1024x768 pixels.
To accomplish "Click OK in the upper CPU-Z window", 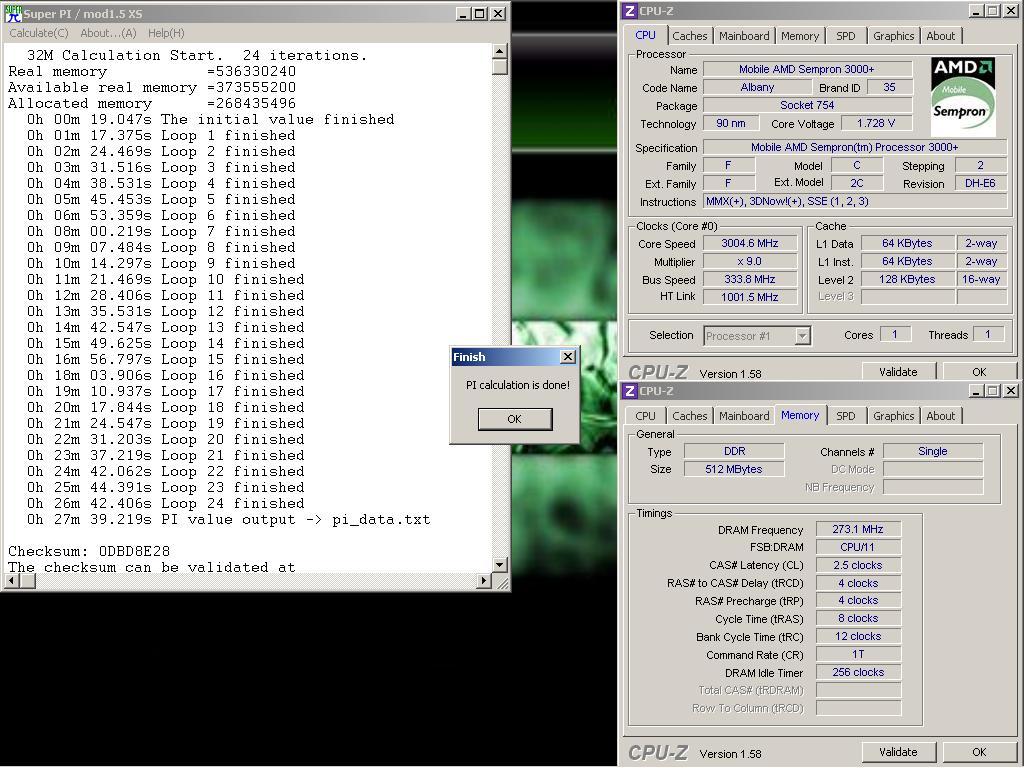I will coord(979,372).
